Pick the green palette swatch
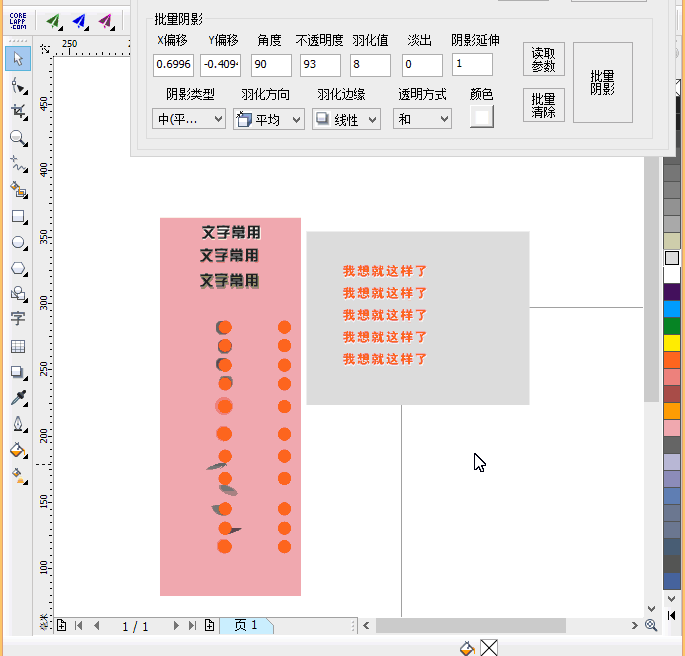Image resolution: width=685 pixels, height=656 pixels. (x=672, y=326)
